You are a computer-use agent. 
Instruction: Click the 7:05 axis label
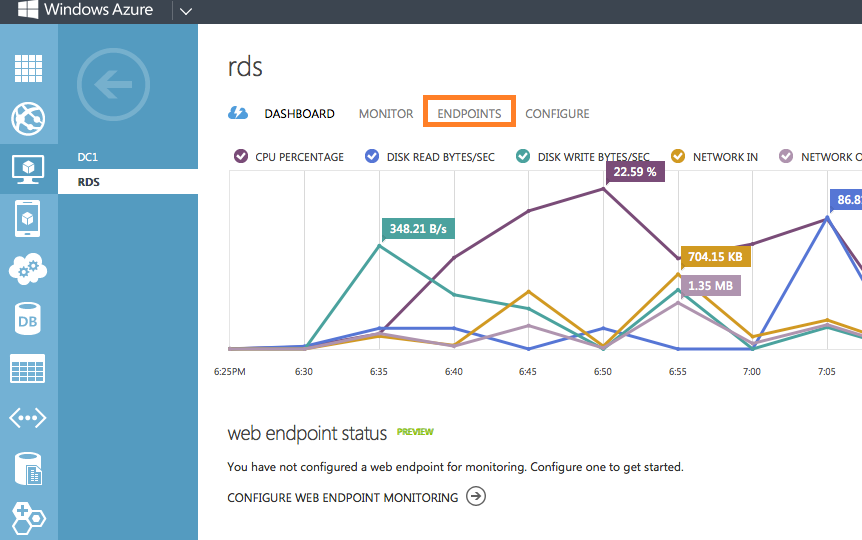coord(827,372)
